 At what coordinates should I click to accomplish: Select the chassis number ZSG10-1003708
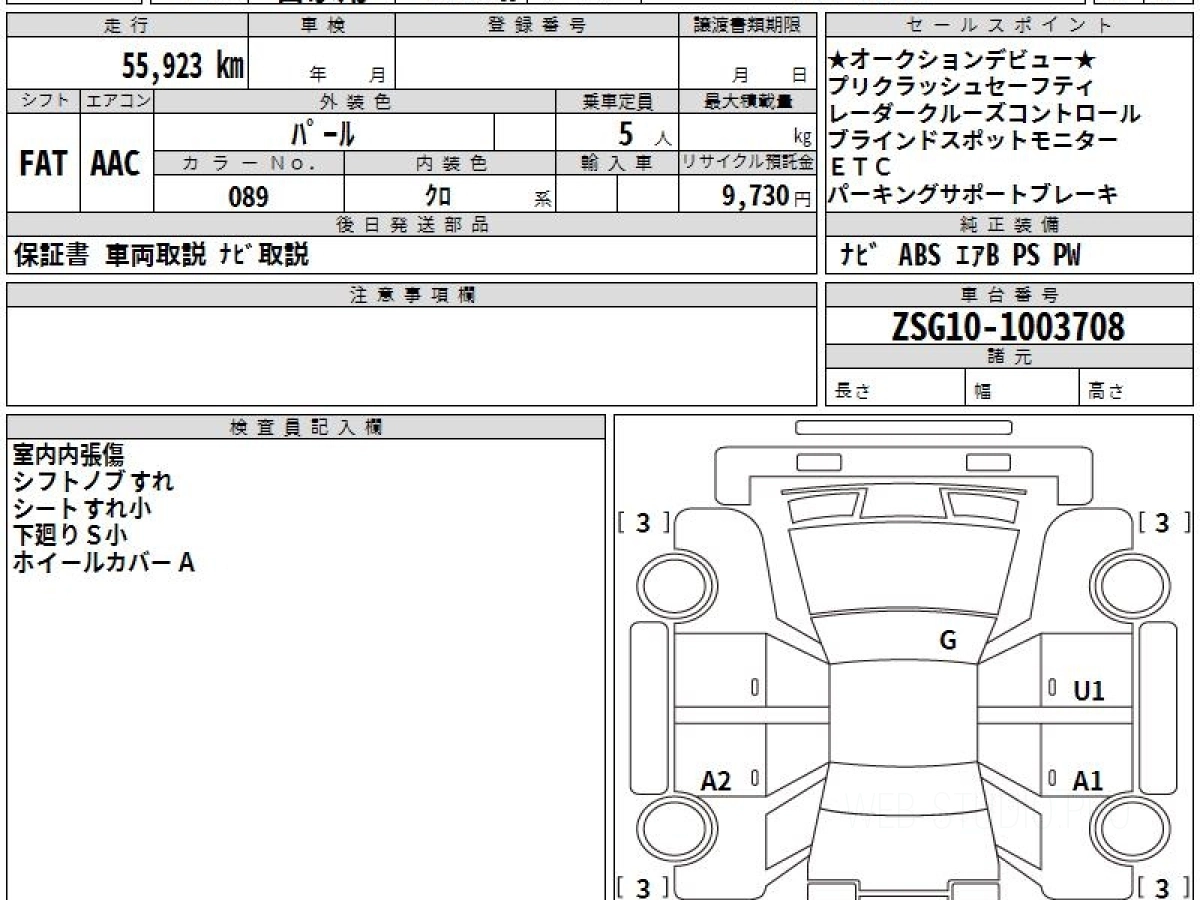click(1008, 326)
